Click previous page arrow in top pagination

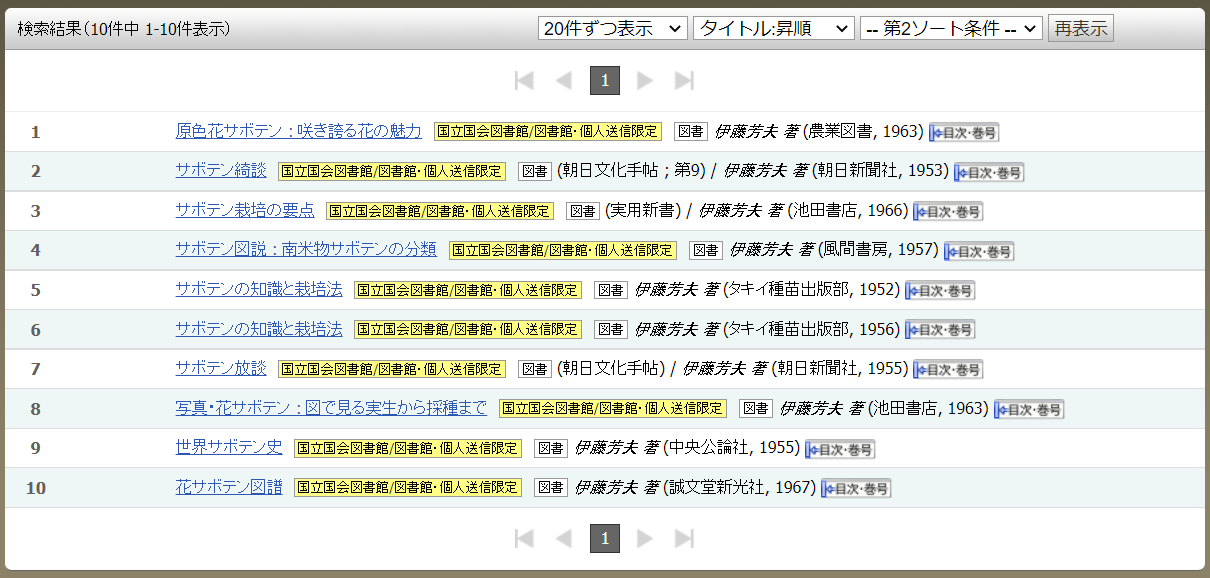(x=564, y=81)
